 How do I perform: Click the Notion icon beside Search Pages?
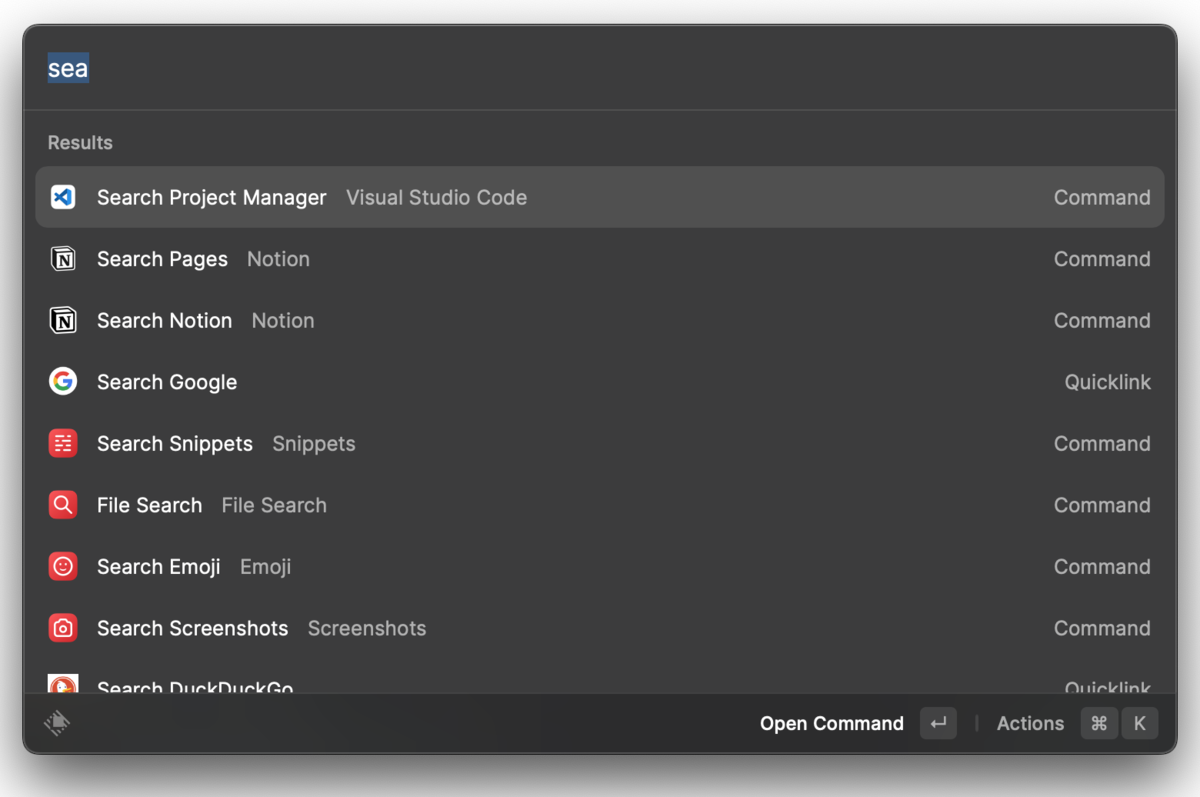63,259
